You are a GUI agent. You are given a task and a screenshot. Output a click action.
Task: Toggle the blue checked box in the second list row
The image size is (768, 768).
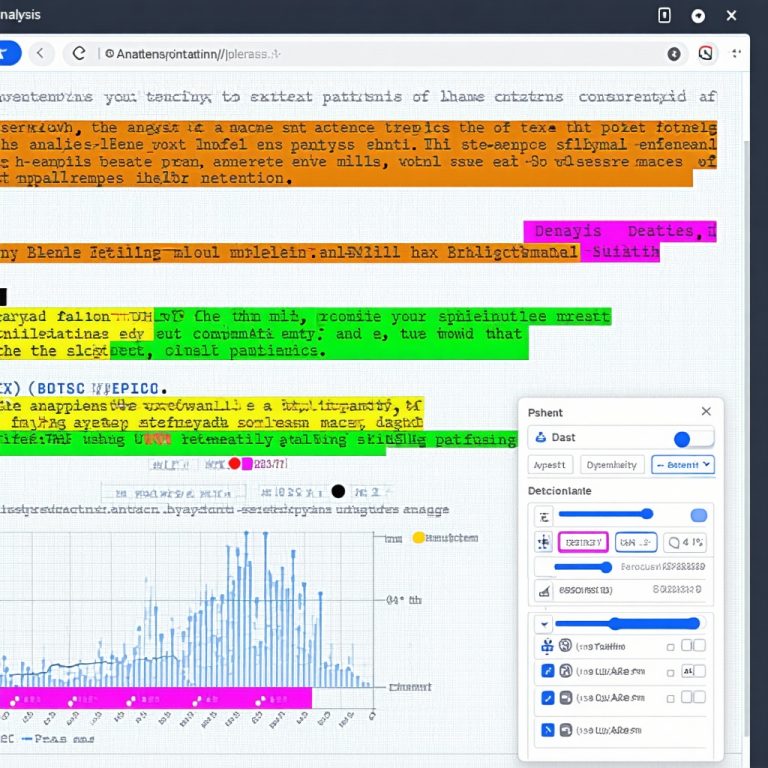548,671
